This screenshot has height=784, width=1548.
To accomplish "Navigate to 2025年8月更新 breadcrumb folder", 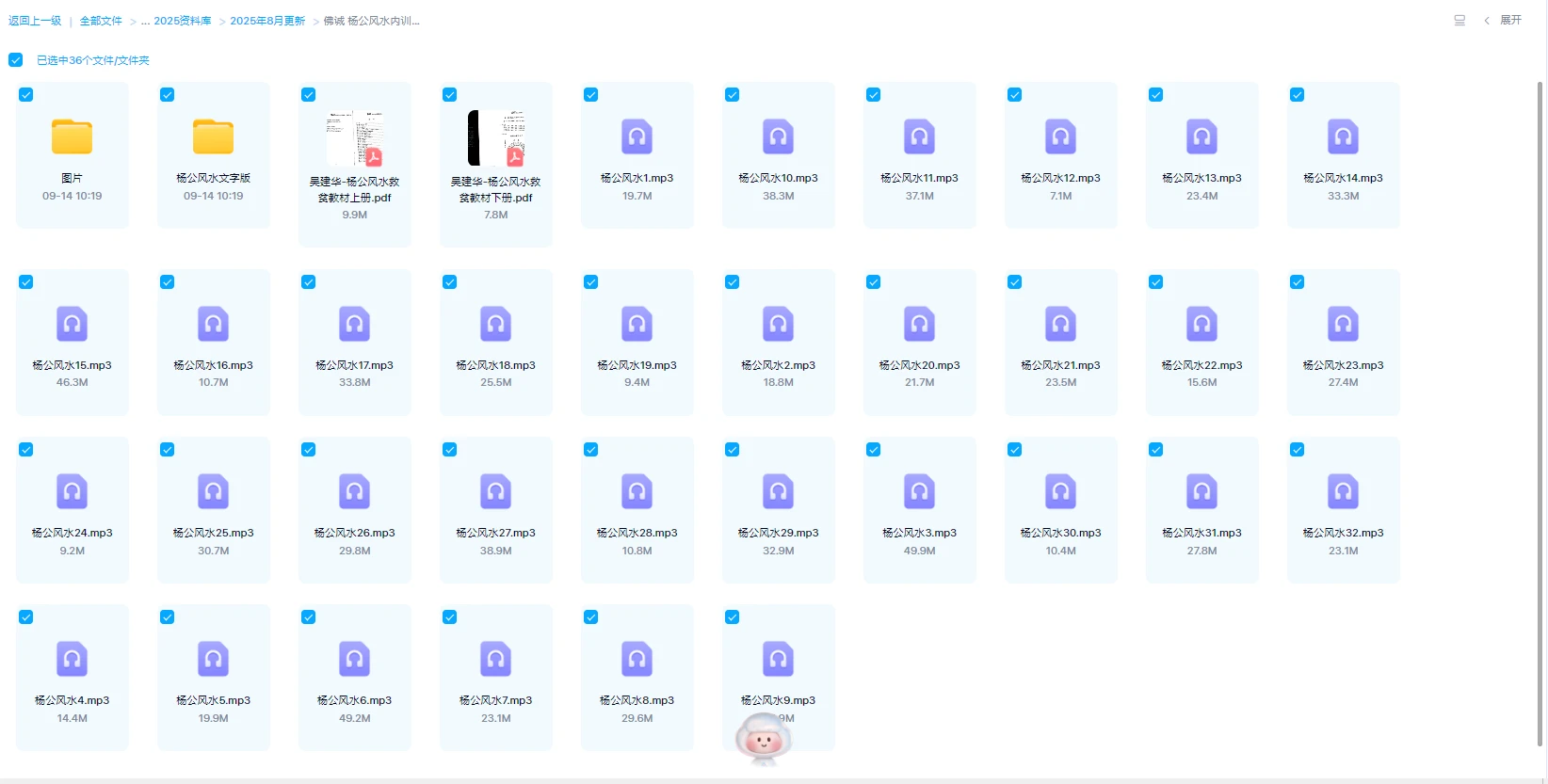I will pyautogui.click(x=267, y=21).
